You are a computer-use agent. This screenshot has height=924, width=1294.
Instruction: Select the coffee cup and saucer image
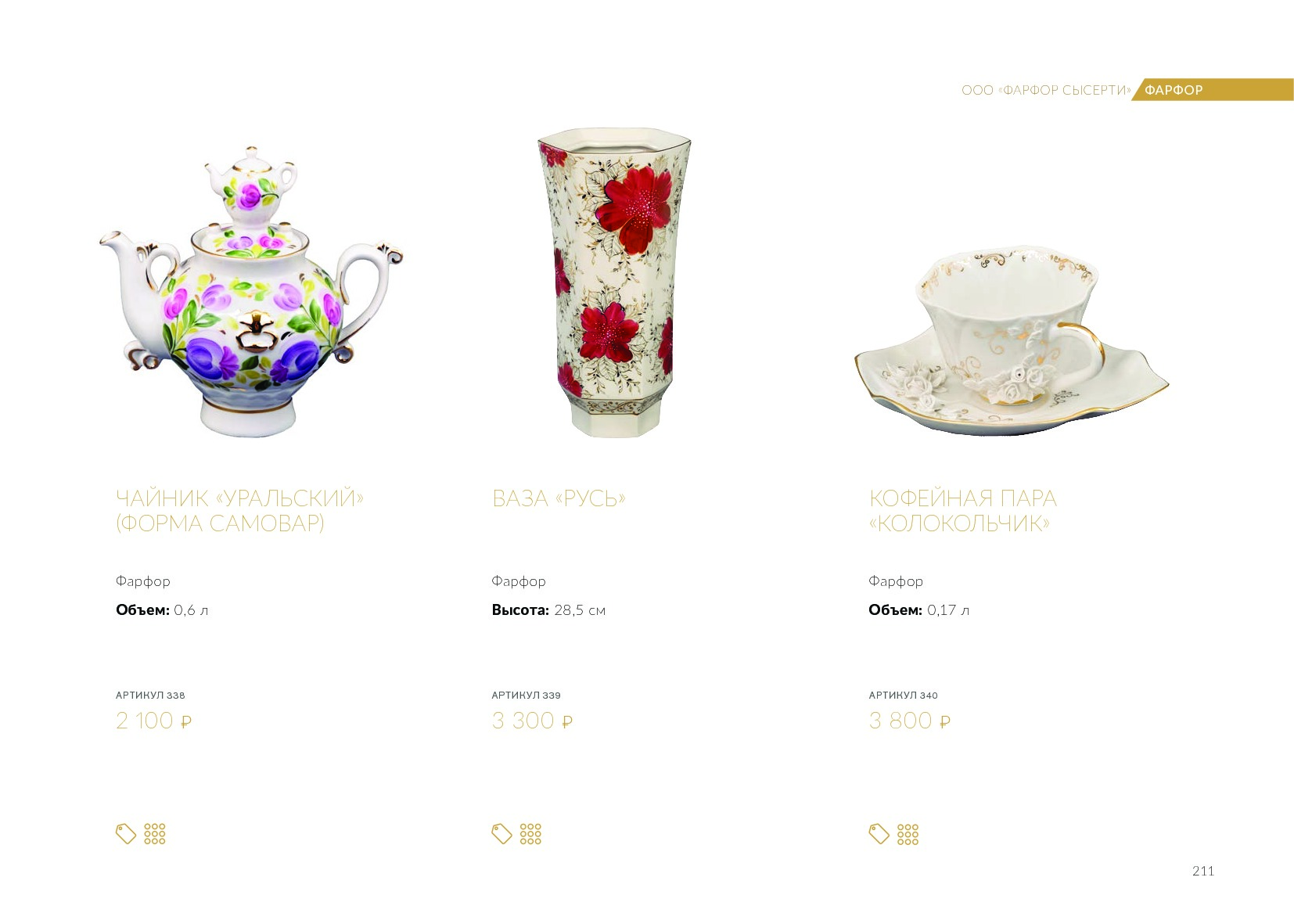1011,338
